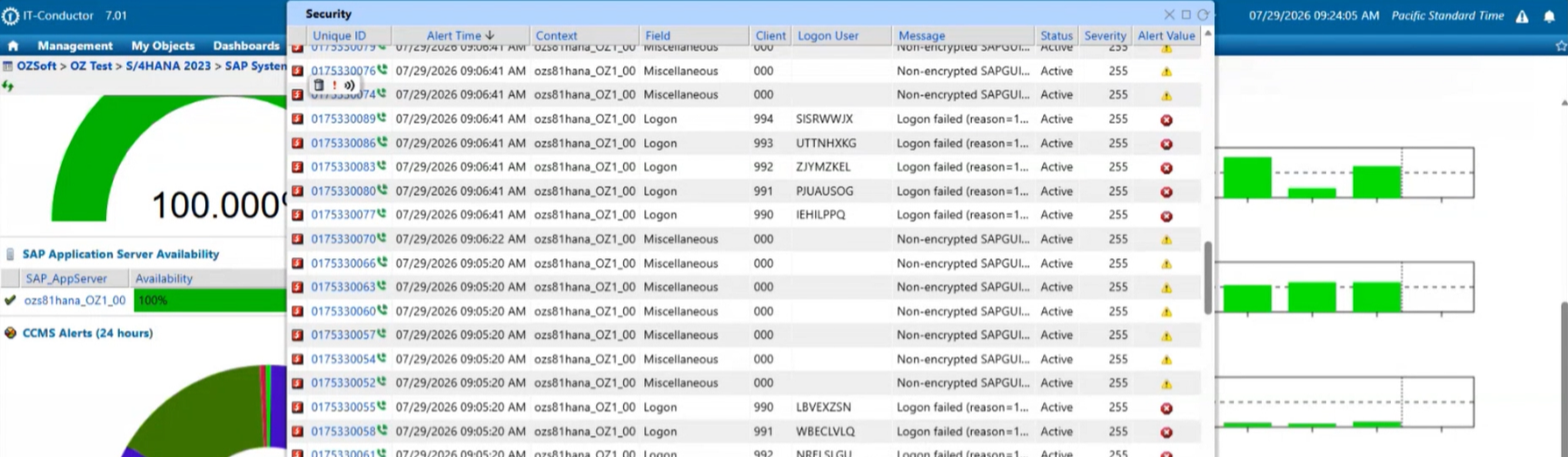Open alert 0175330086 link
Screen dimensions: 1568x457
tap(342, 144)
